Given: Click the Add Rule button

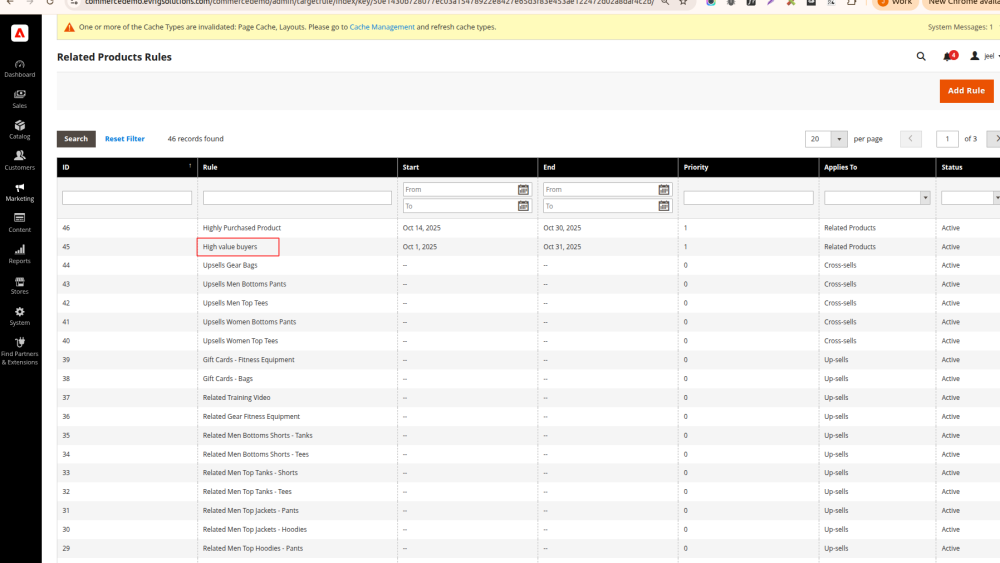Looking at the screenshot, I should (966, 91).
